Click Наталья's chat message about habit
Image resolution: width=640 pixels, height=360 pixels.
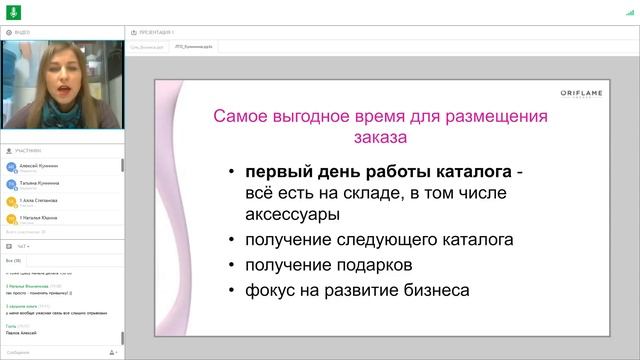point(39,293)
